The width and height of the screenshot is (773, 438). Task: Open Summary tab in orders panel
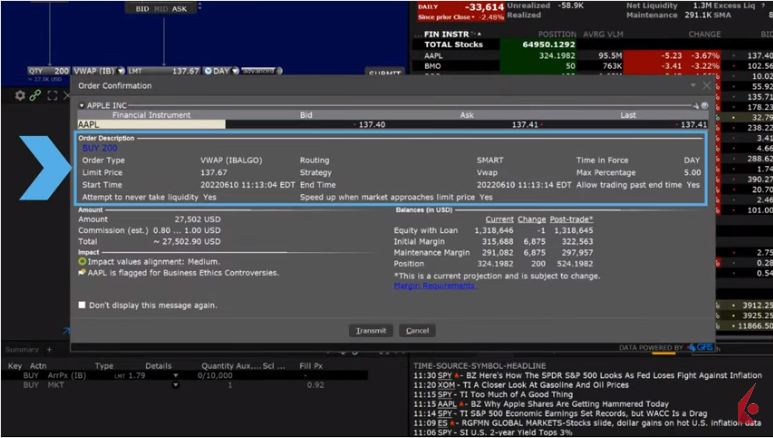pyautogui.click(x=22, y=349)
